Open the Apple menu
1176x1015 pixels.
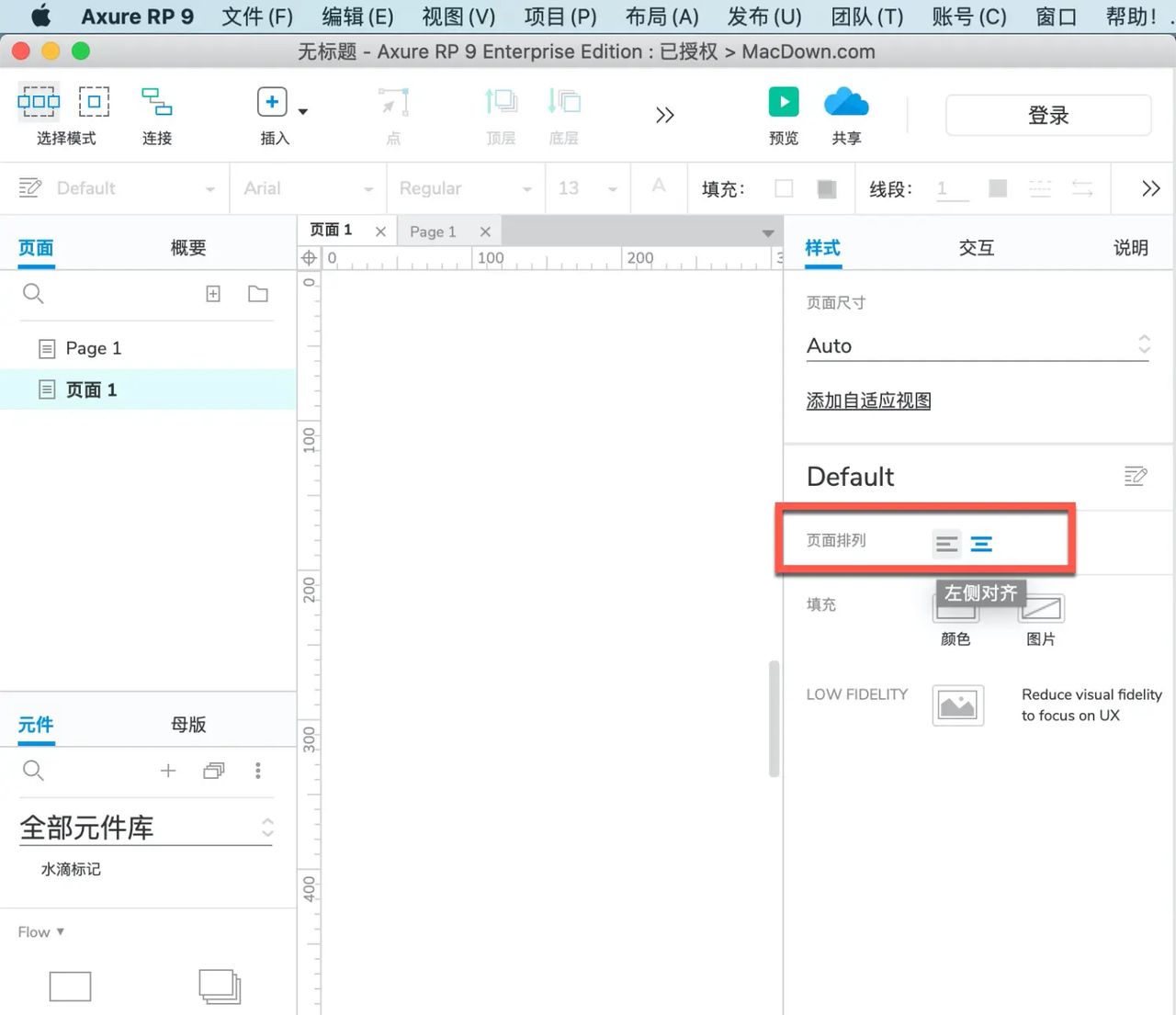click(40, 17)
